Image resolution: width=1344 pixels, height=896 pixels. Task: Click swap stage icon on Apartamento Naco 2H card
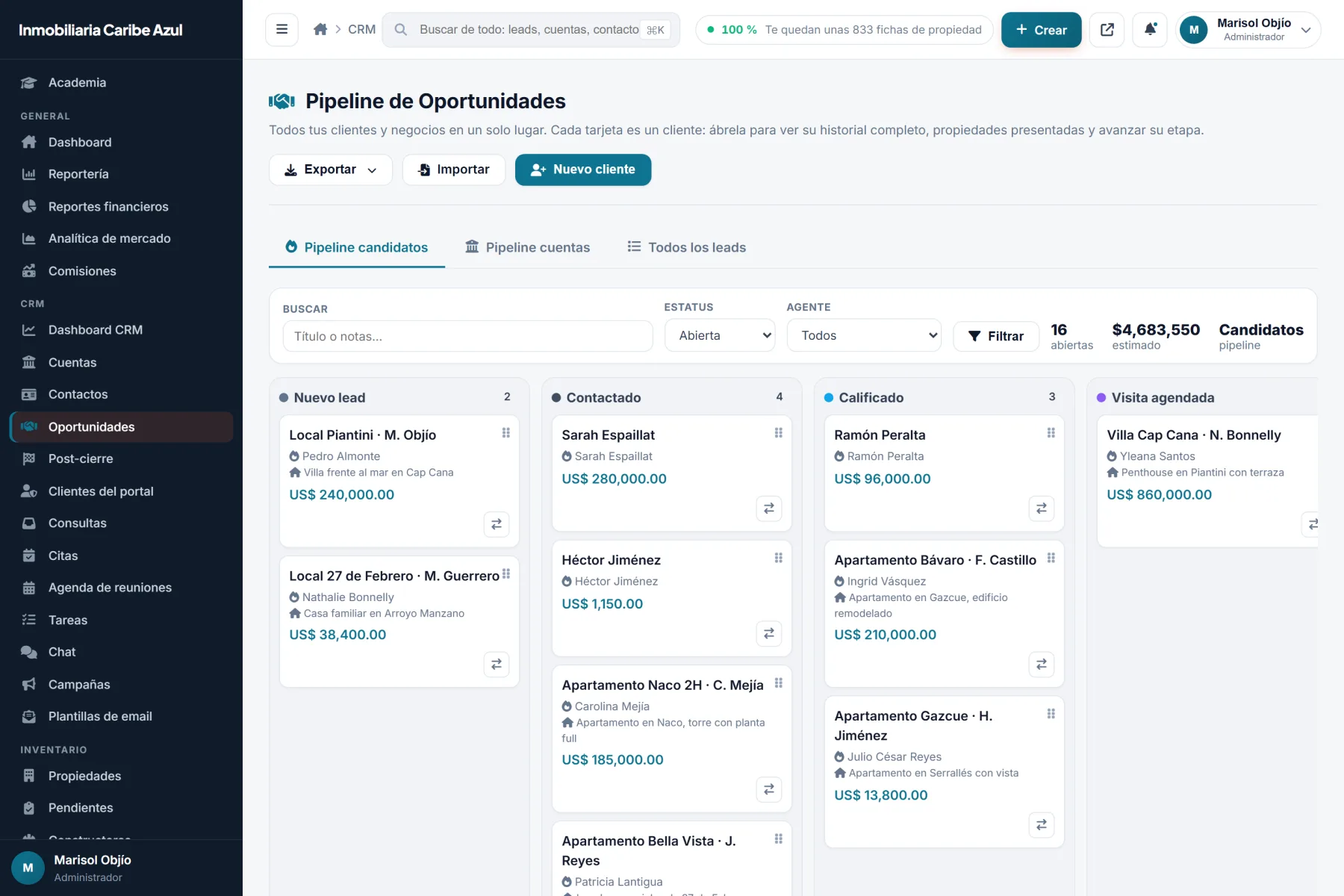tap(769, 790)
